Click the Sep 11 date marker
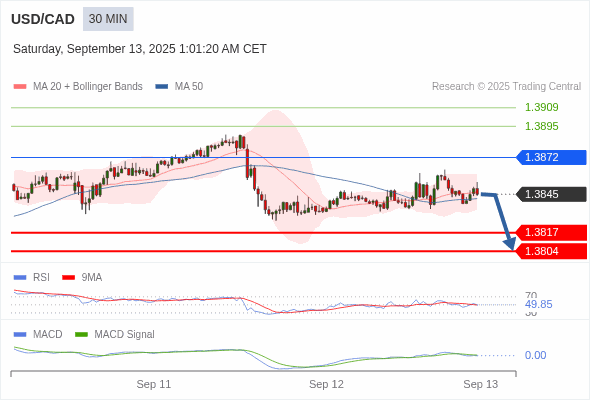Viewport: 590px width, 400px height. point(154,384)
